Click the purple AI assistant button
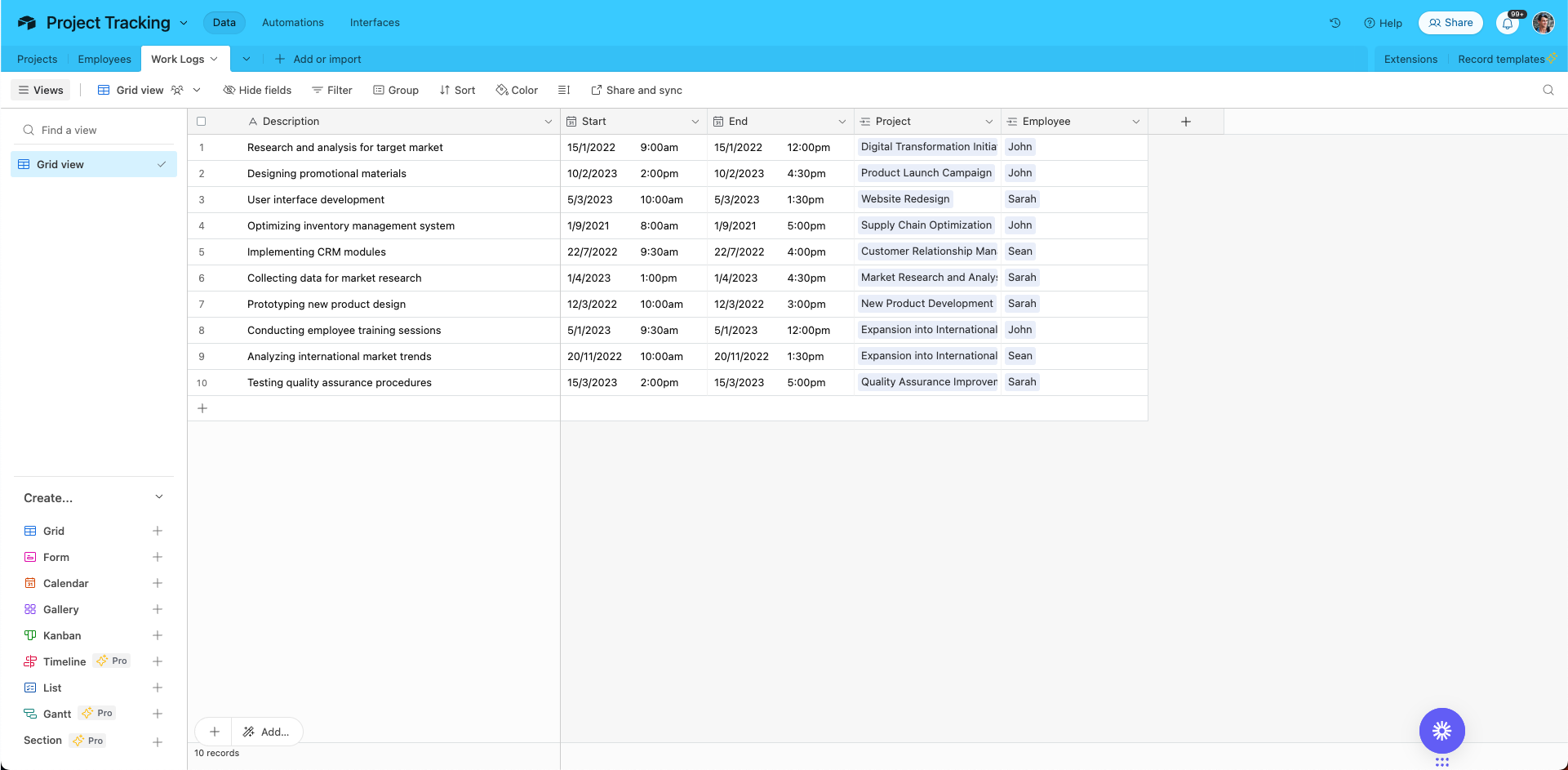 (x=1441, y=731)
